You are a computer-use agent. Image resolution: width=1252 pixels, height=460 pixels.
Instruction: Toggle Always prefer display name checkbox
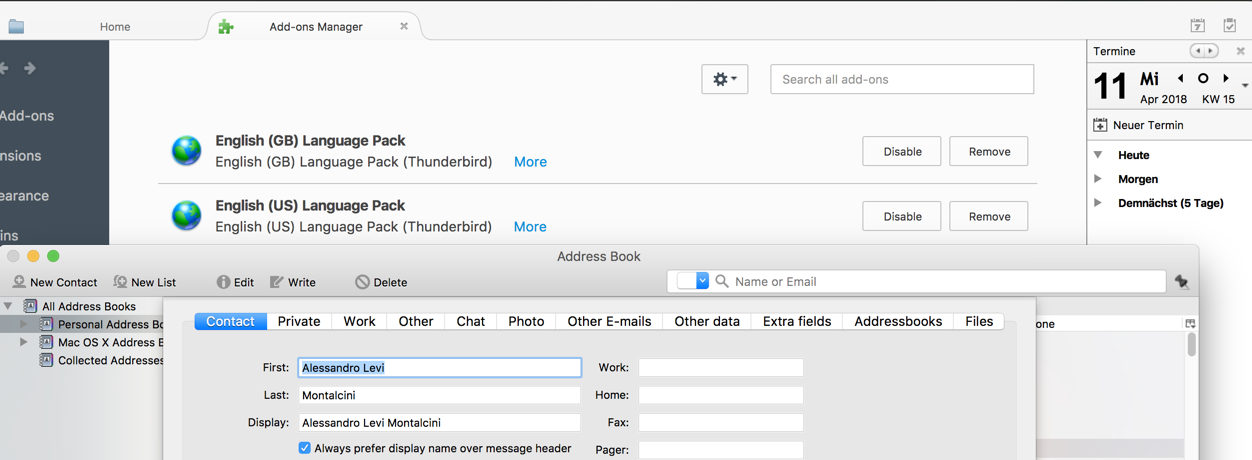click(304, 448)
